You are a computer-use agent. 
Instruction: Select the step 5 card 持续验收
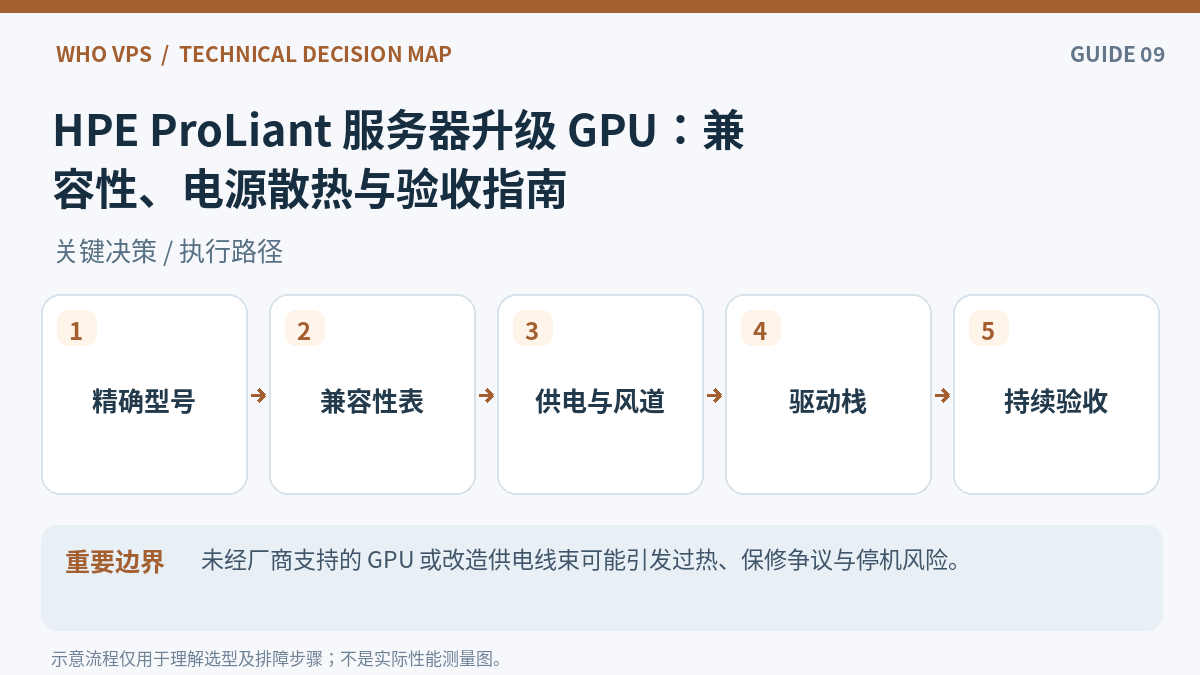[x=1056, y=394]
